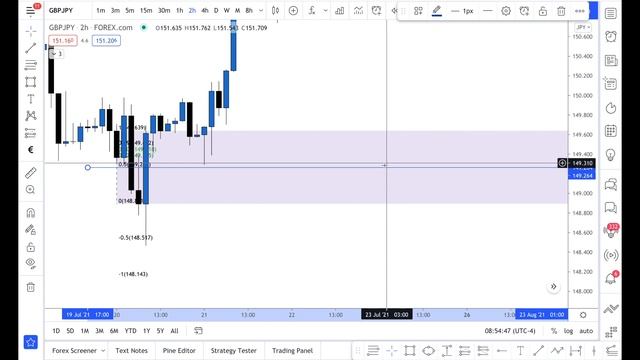
Task: Toggle percent scale mode
Action: (x=553, y=331)
